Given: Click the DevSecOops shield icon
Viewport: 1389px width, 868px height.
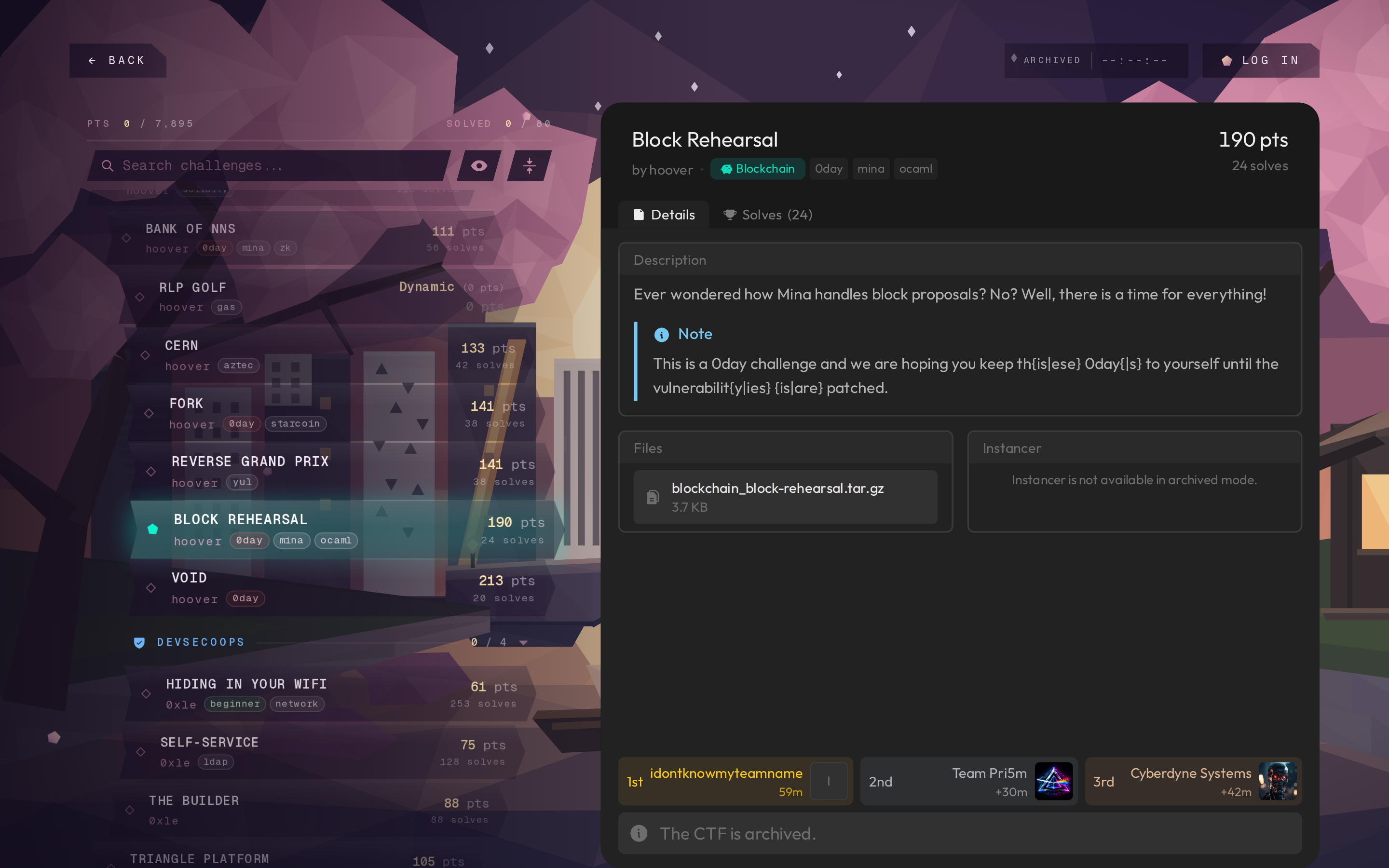Looking at the screenshot, I should coord(139,642).
